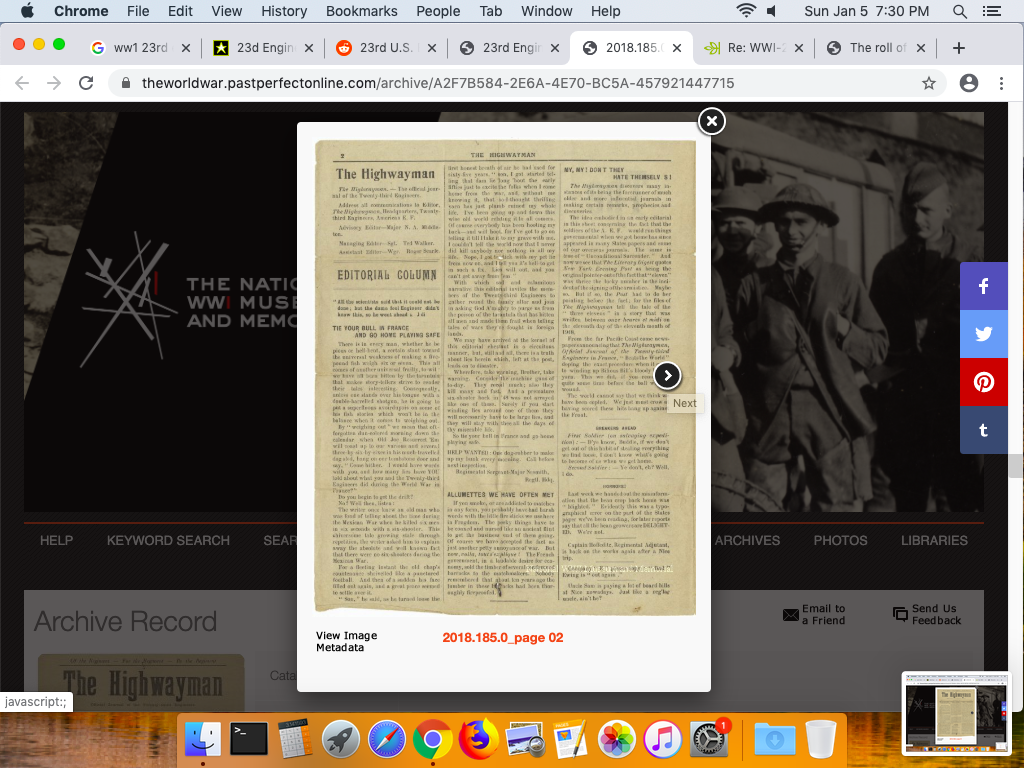Reload the page in Chrome

[87, 84]
